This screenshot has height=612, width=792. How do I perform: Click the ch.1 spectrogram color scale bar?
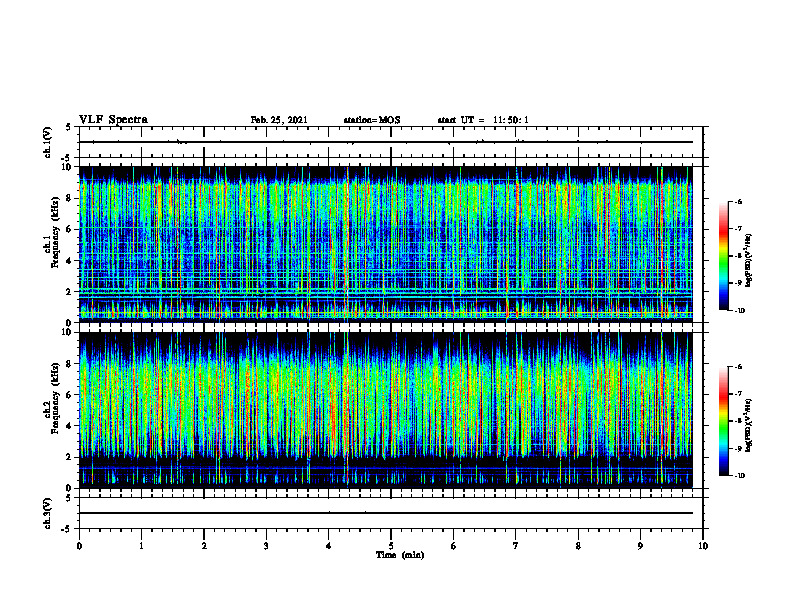(723, 256)
